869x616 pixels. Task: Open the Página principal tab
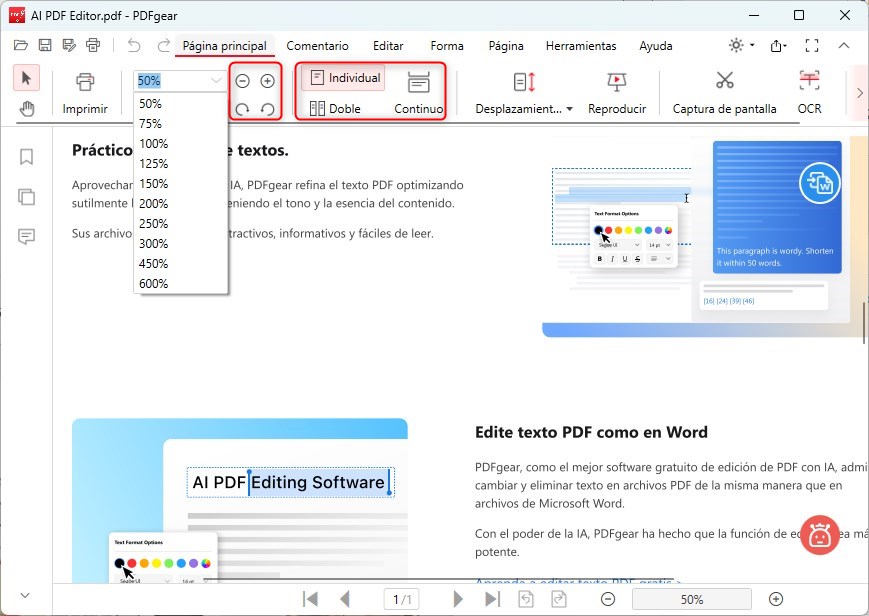224,45
